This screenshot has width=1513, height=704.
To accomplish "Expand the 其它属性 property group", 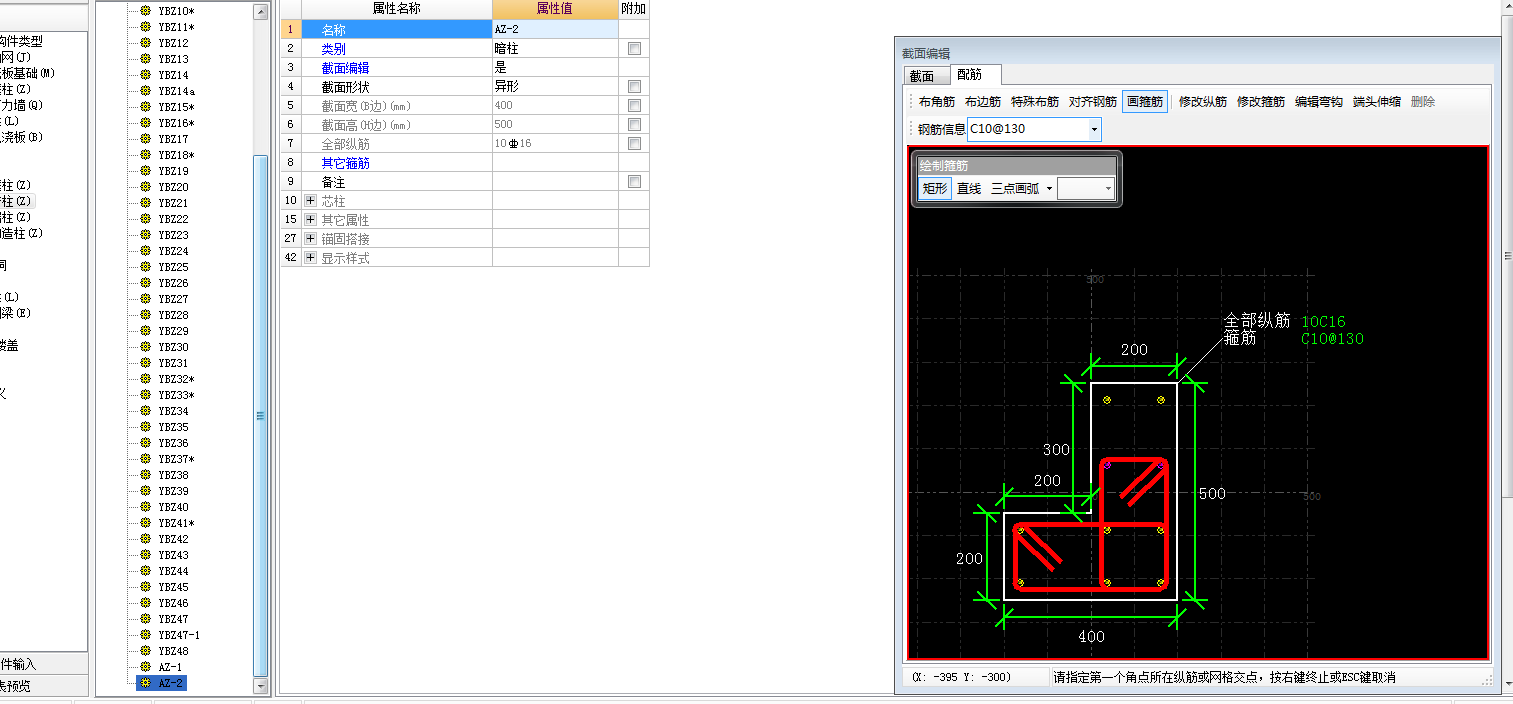I will (x=310, y=220).
